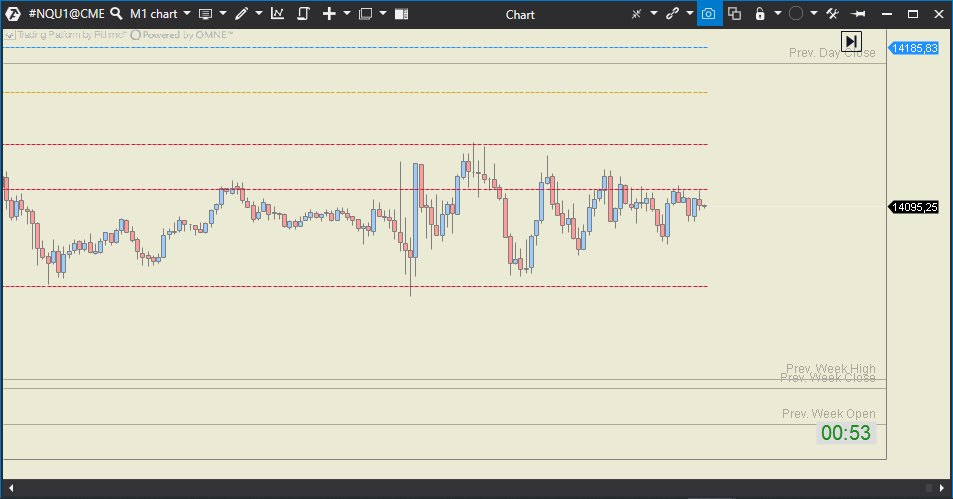Expand the plus icon dropdown arrow
The image size is (953, 499).
(x=347, y=13)
